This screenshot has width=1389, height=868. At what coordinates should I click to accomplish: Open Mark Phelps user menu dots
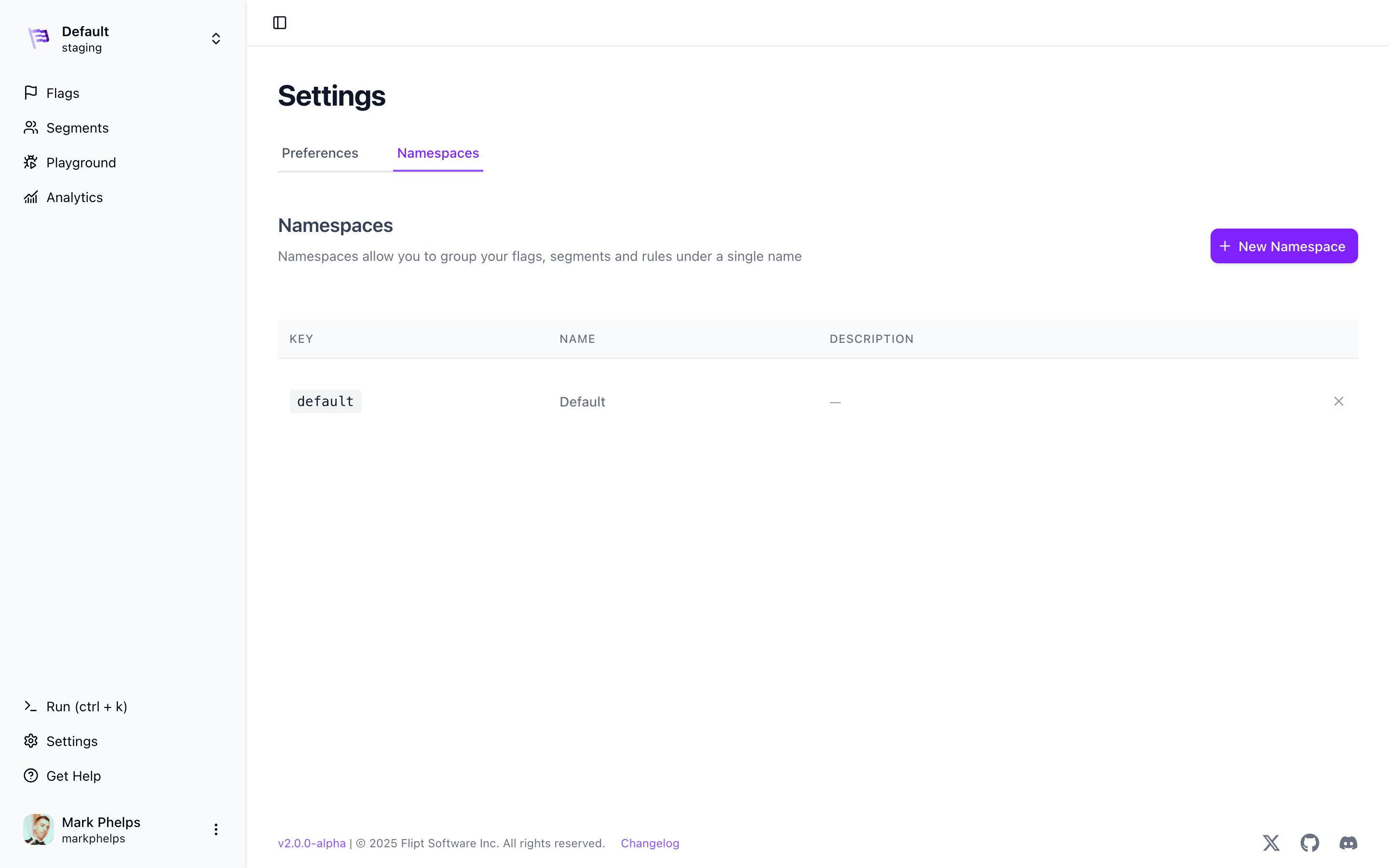coord(216,829)
